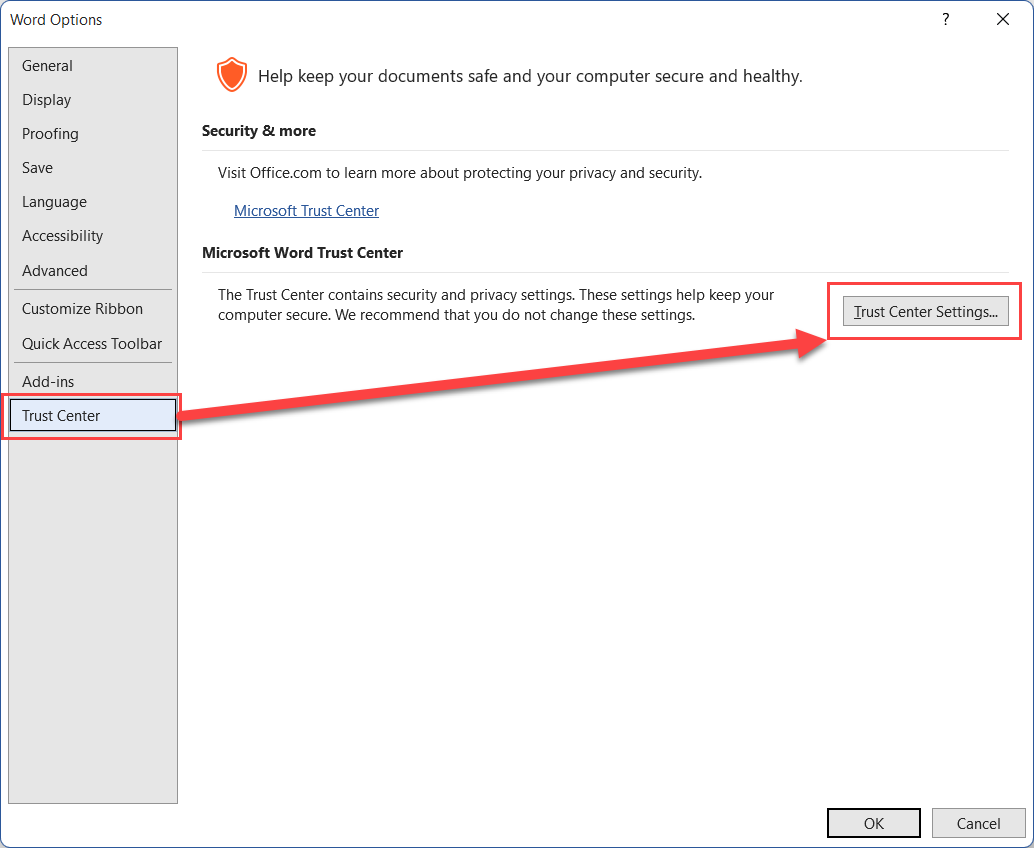This screenshot has width=1034, height=848.
Task: Switch to Advanced options
Action: point(92,270)
